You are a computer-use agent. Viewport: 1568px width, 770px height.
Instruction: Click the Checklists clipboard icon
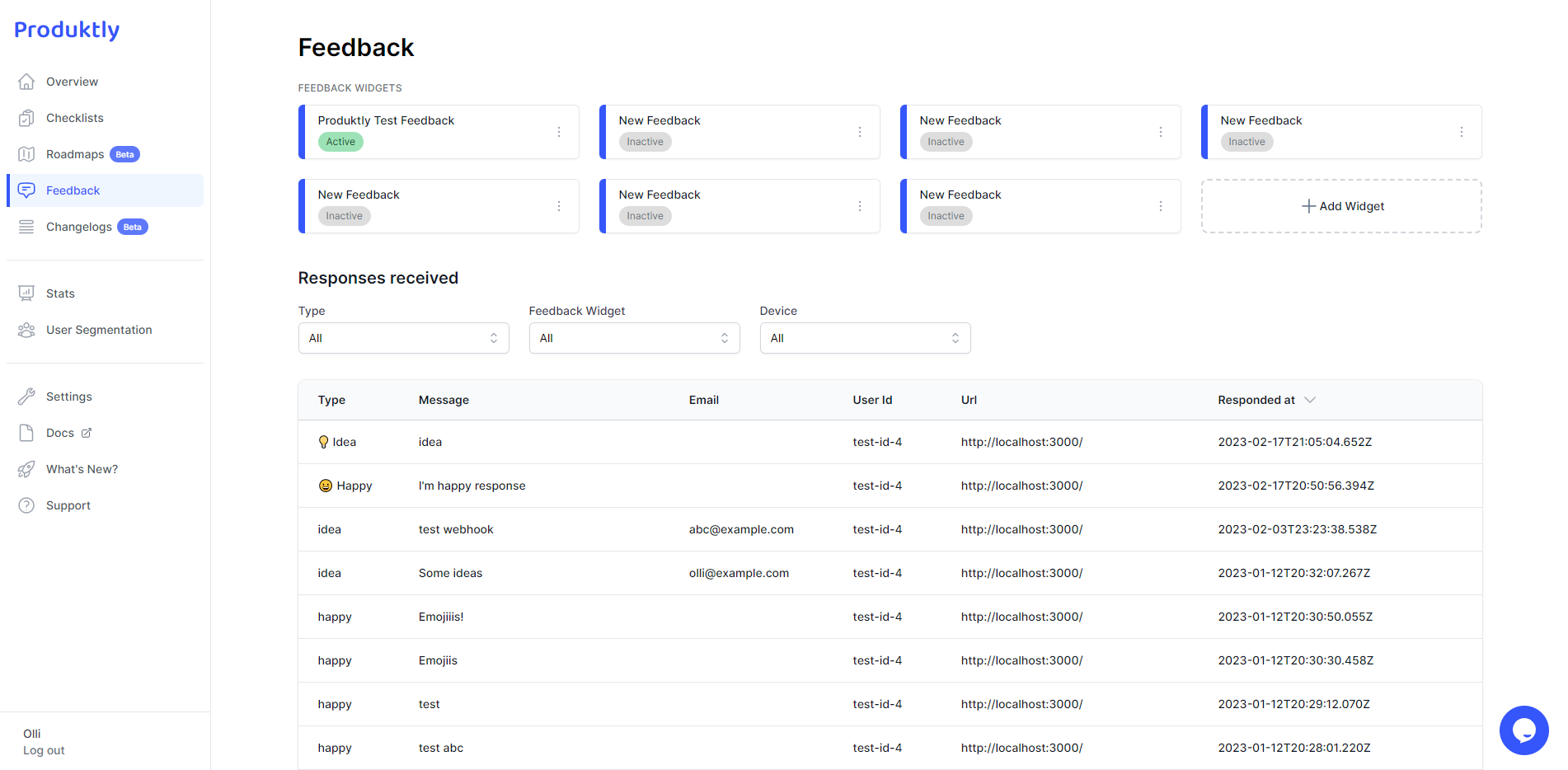tap(26, 118)
